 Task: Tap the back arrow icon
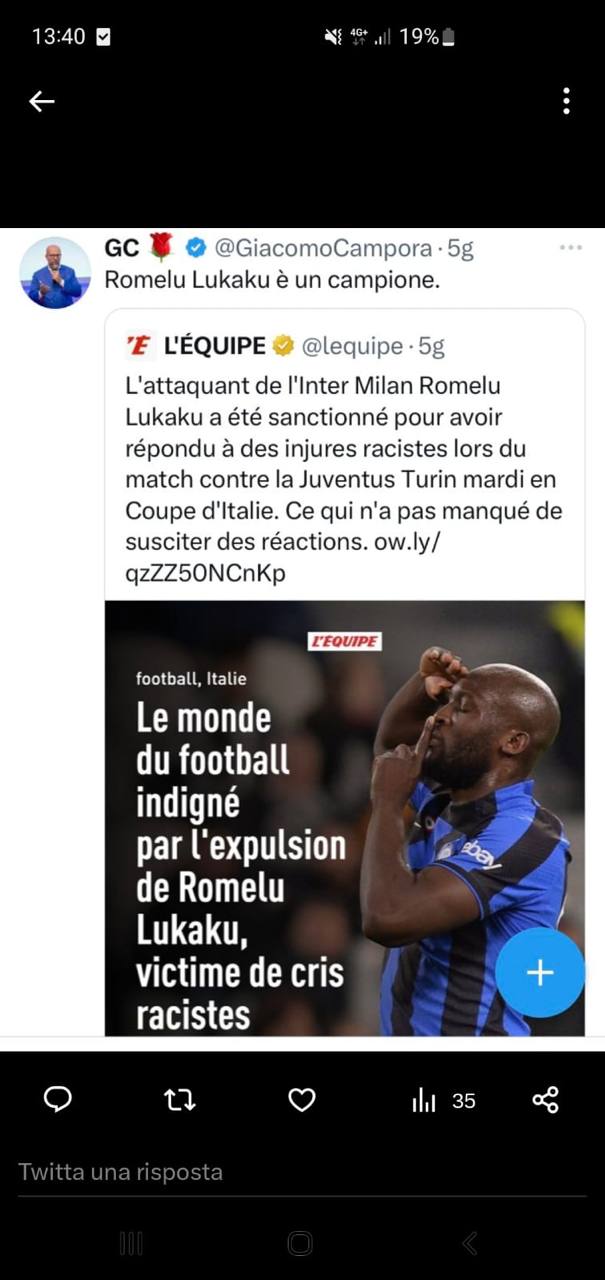tap(41, 101)
